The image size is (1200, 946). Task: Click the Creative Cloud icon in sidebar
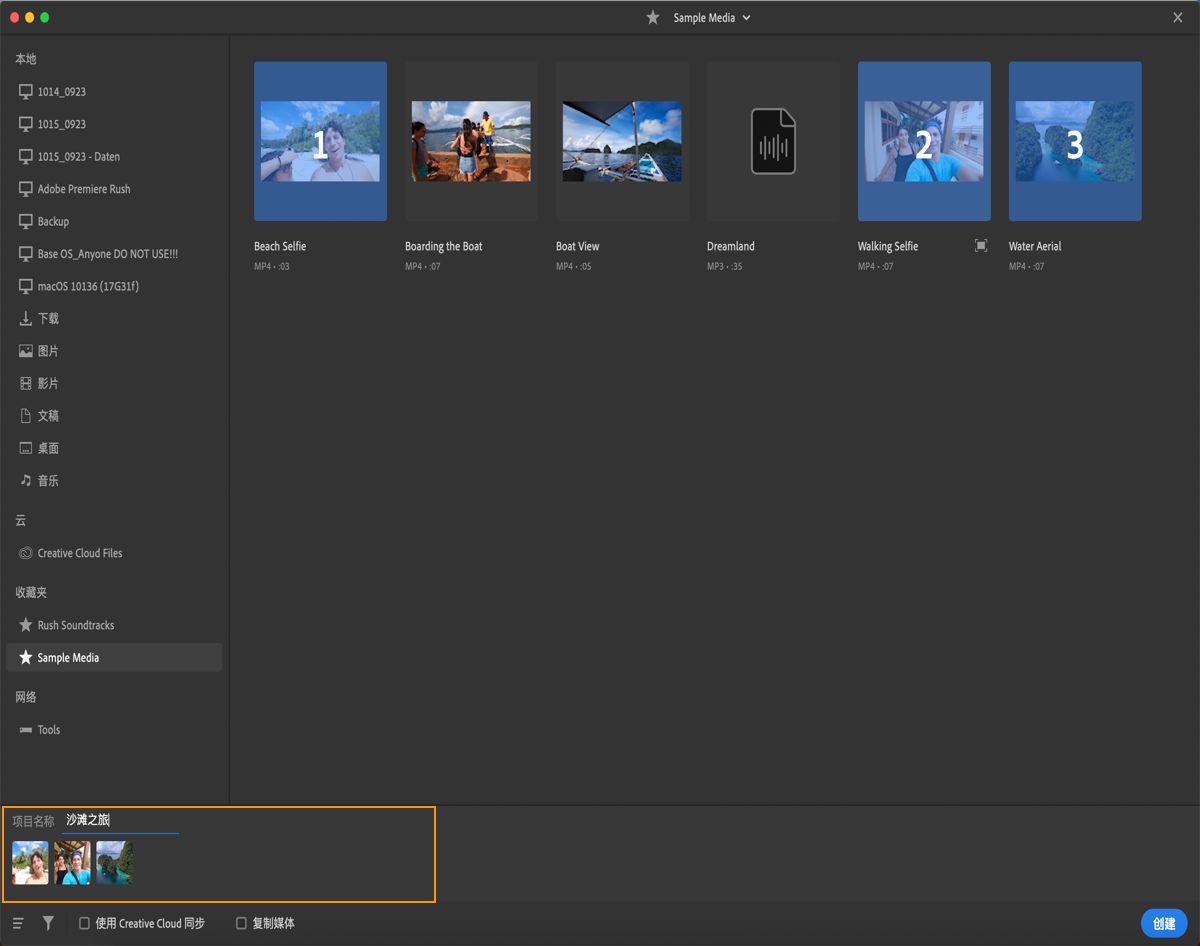(x=26, y=553)
